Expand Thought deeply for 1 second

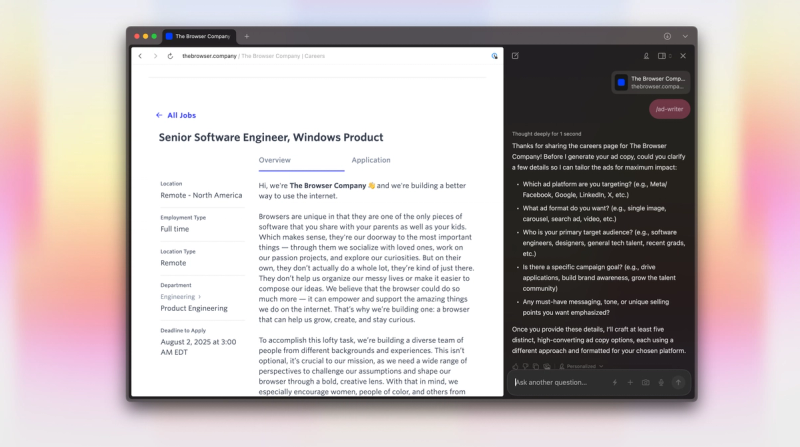(546, 134)
